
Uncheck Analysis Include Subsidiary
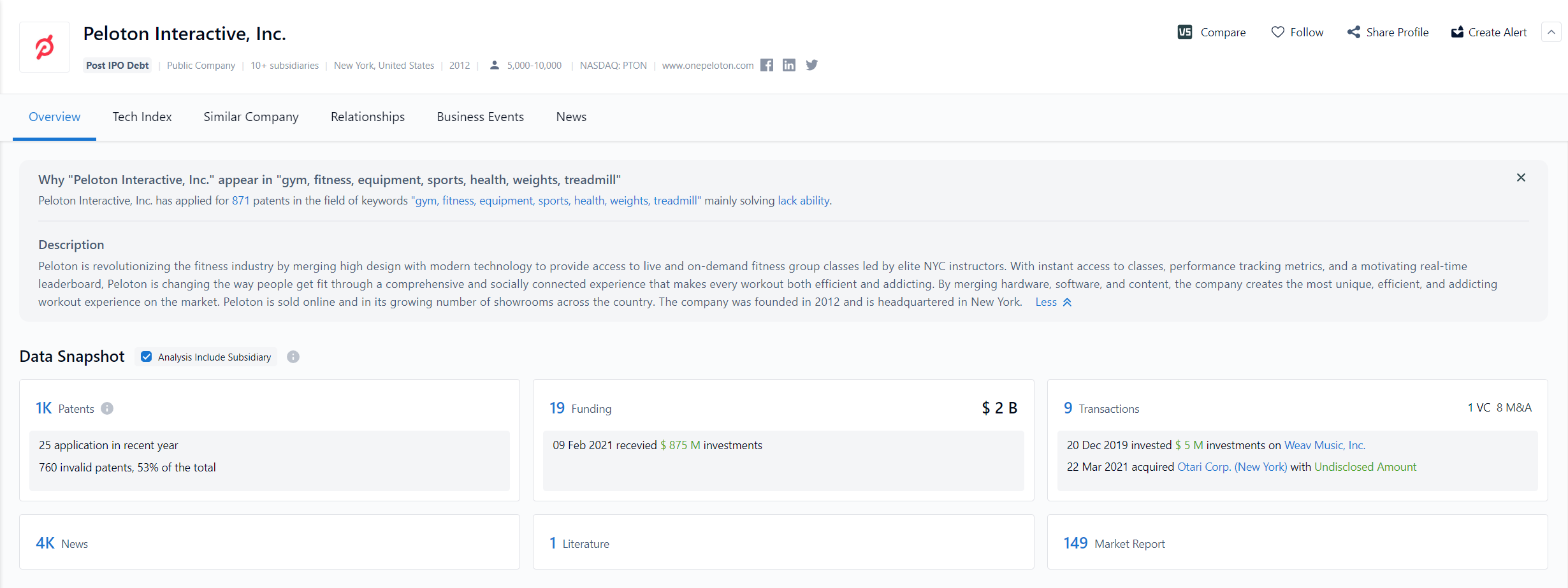click(x=147, y=357)
